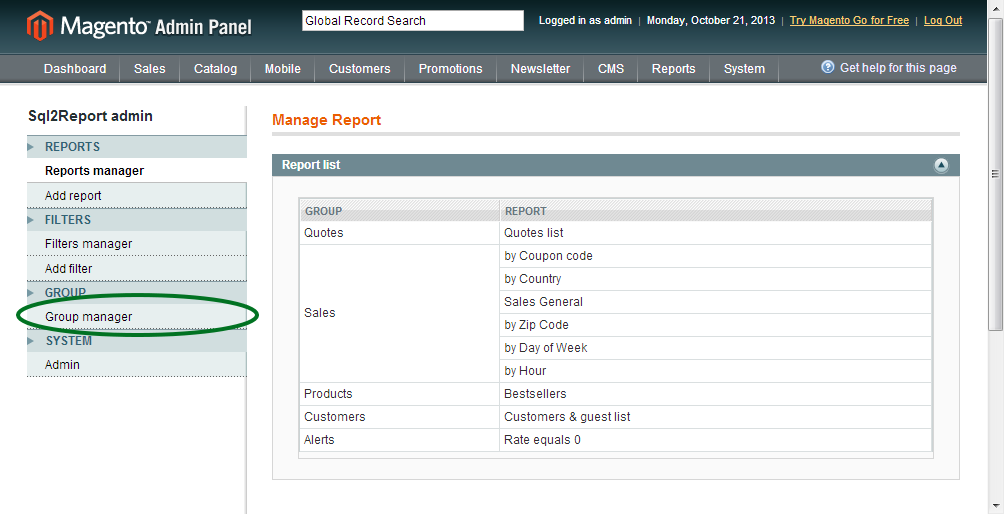Open the Mobile menu

282,68
